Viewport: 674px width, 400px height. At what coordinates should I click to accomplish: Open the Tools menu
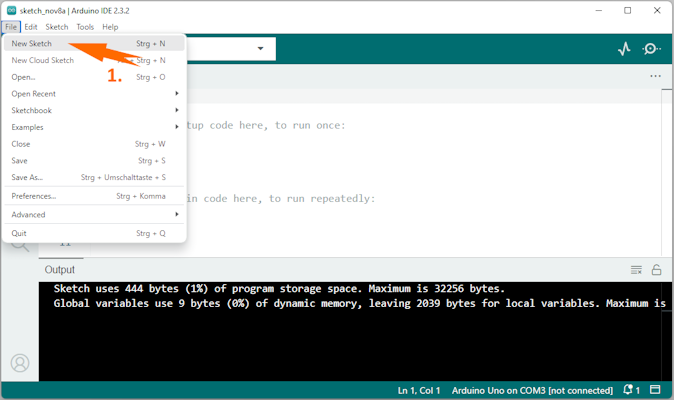coord(85,27)
